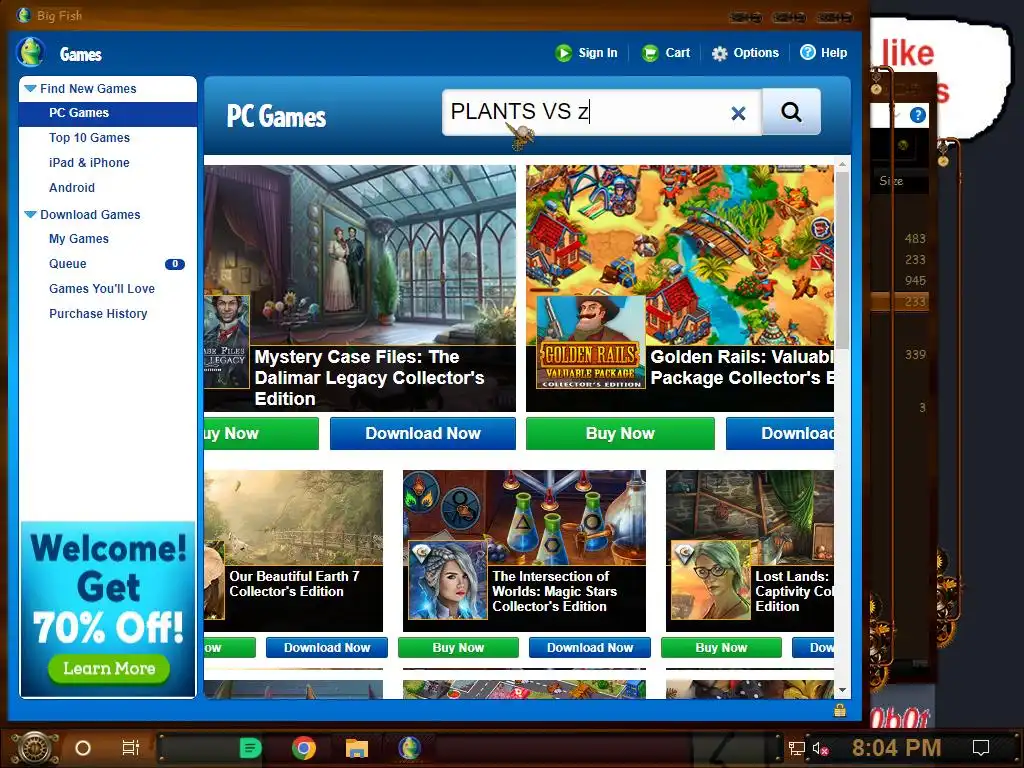Click Mystery Case Files small cover thumbnail

(x=226, y=342)
